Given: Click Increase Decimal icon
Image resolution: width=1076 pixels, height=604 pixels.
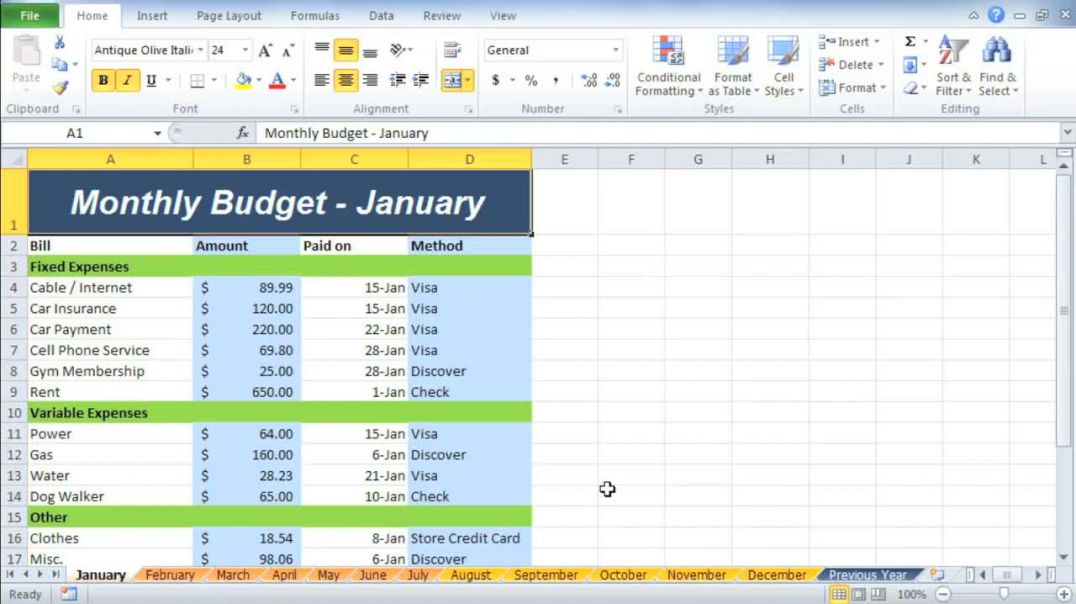Looking at the screenshot, I should (589, 80).
